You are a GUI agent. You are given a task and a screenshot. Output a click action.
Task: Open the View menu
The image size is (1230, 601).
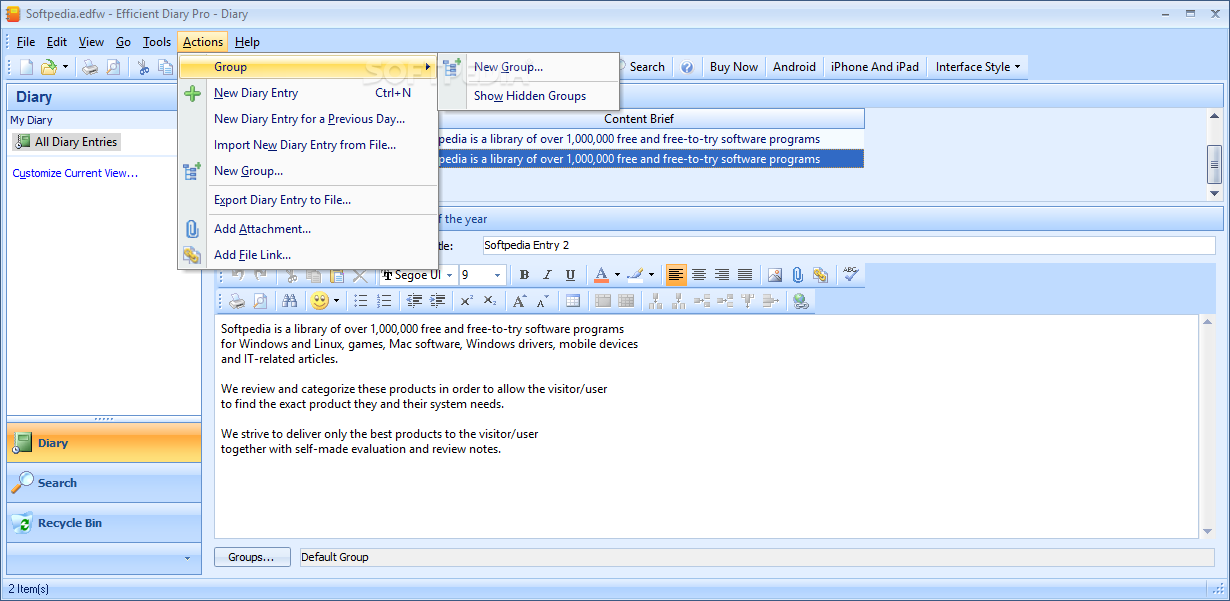click(91, 42)
